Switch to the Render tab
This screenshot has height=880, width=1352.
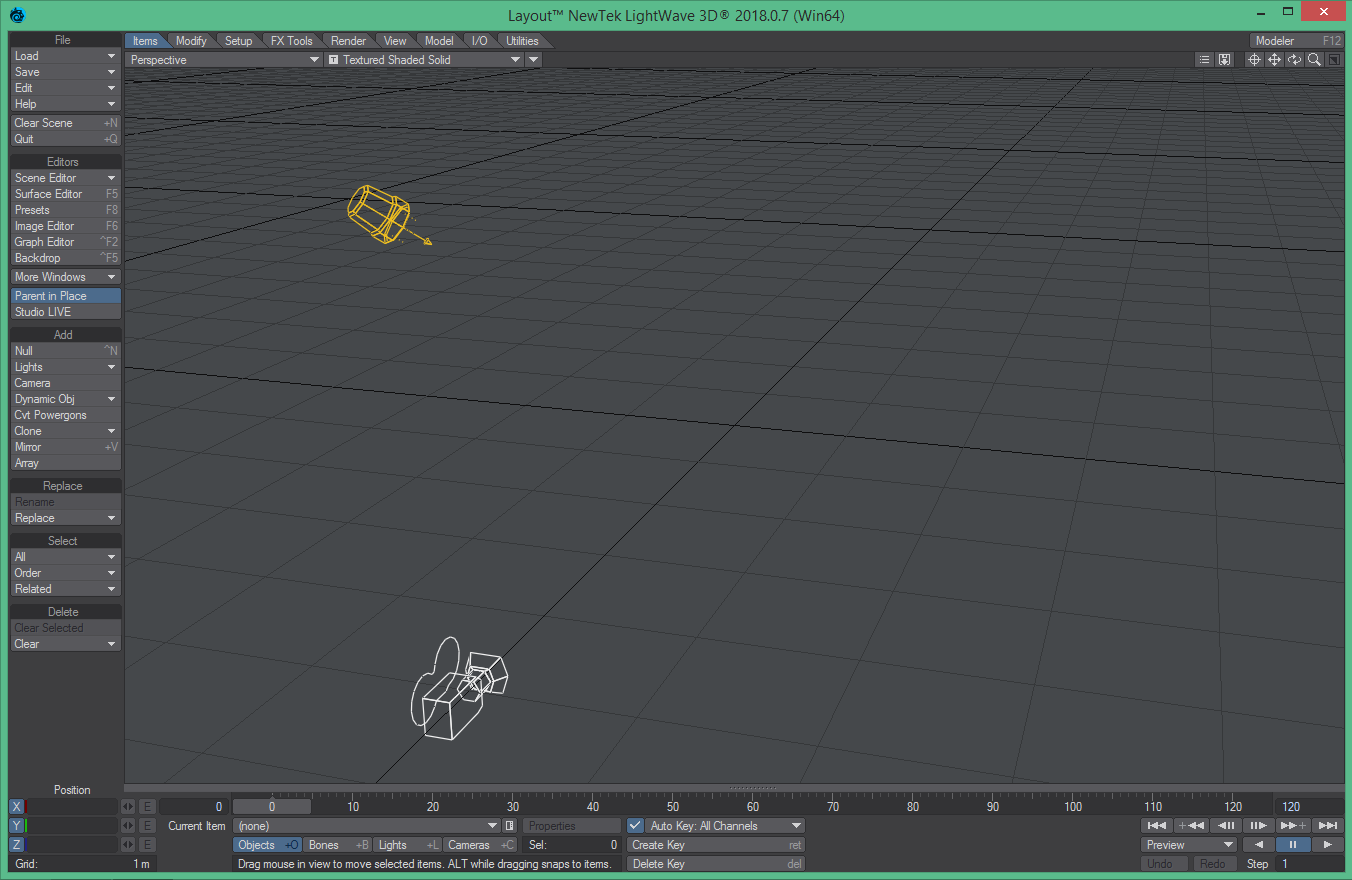348,41
